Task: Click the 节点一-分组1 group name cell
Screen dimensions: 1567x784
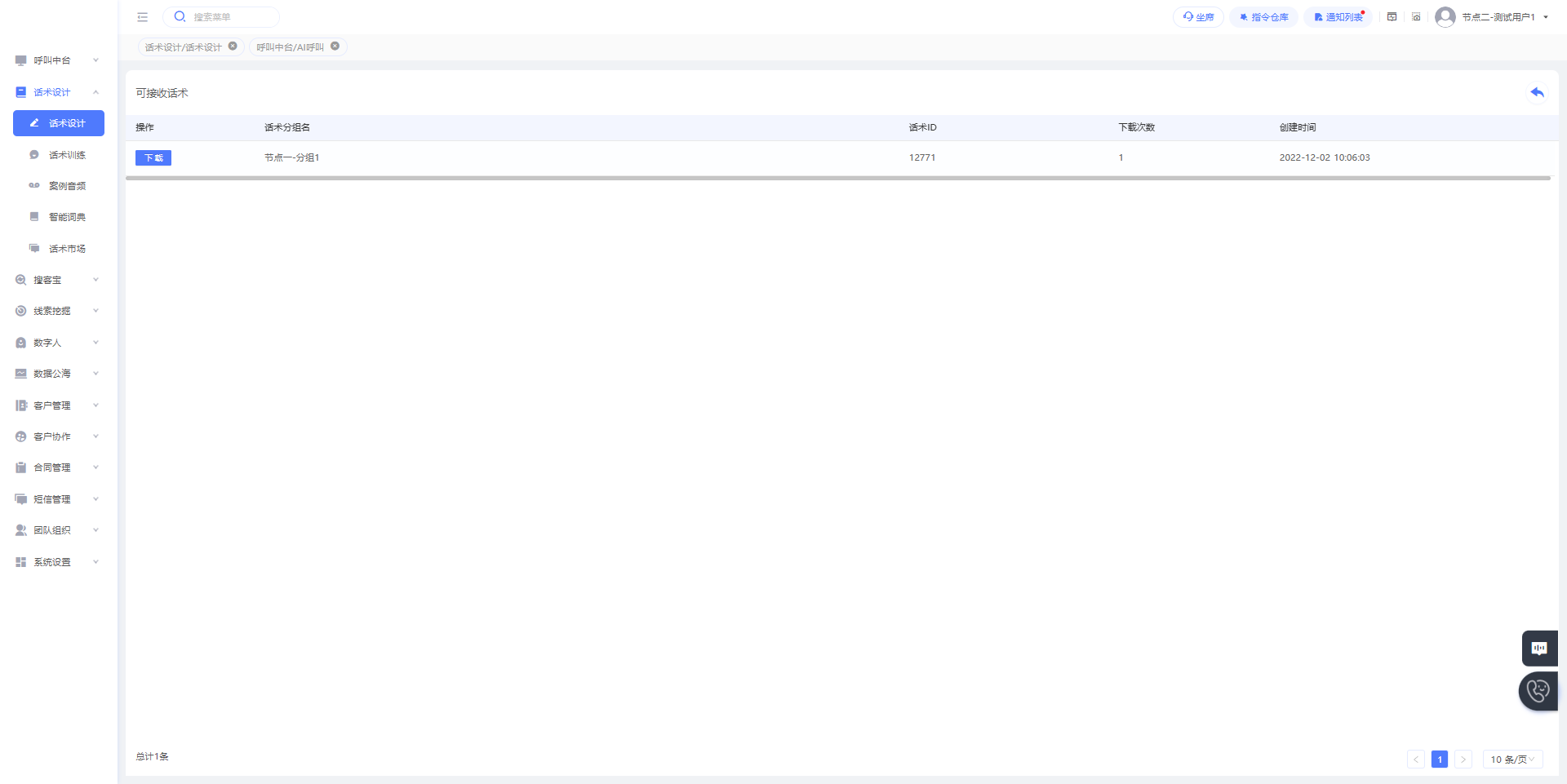Action: pyautogui.click(x=292, y=158)
